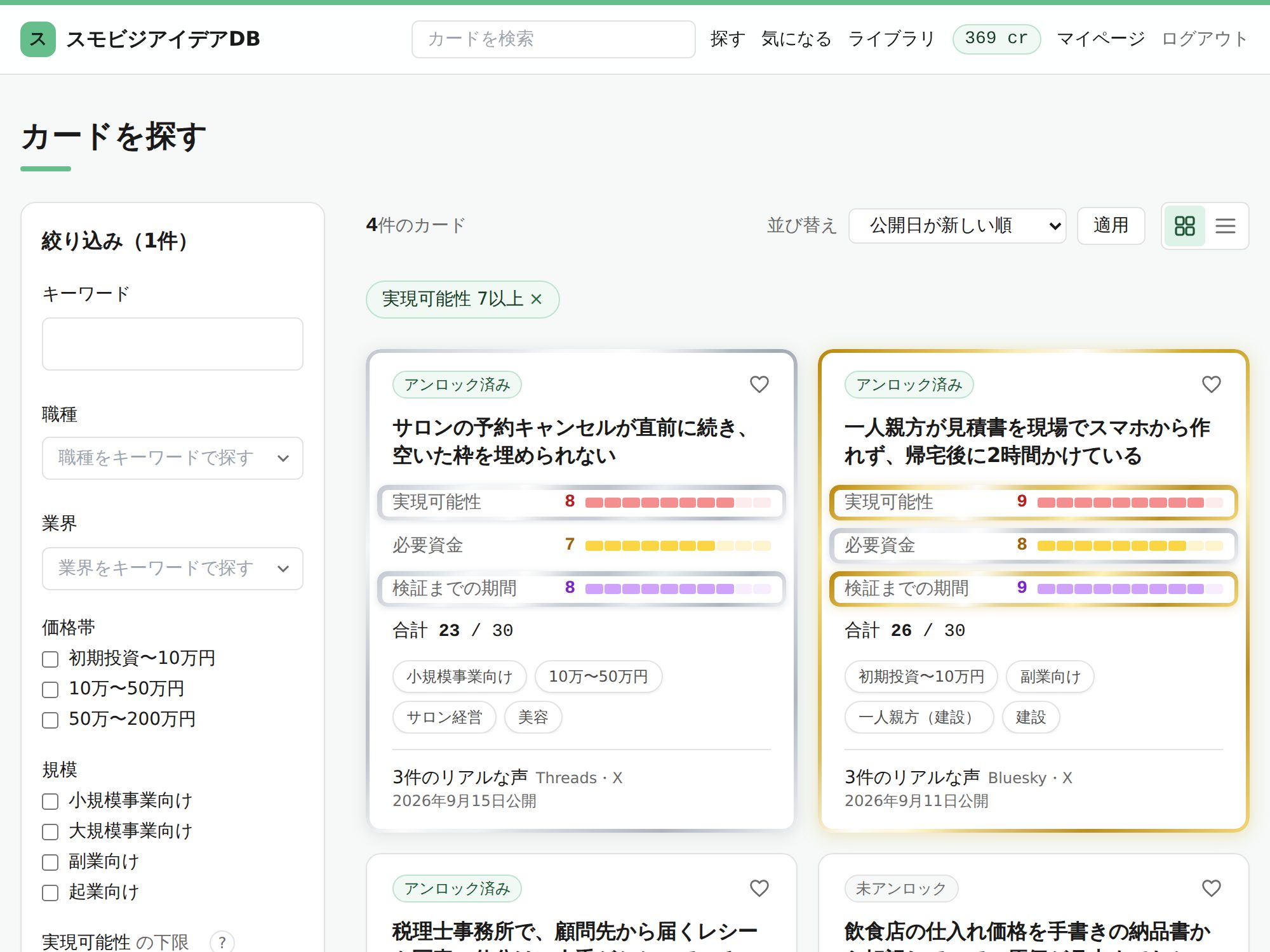This screenshot has height=952, width=1270.
Task: Open the 職種 keyword dropdown
Action: [173, 458]
